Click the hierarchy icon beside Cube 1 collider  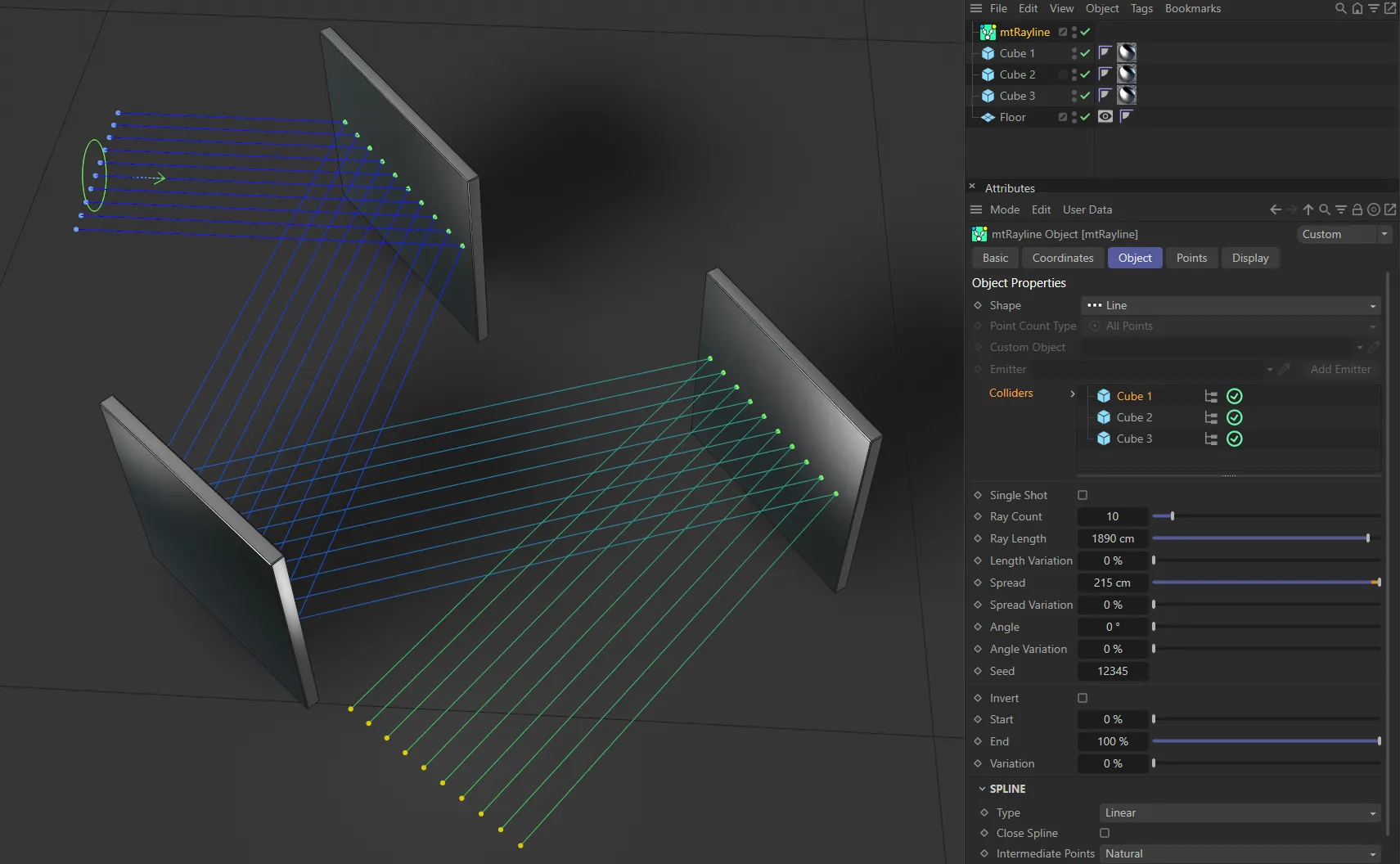[1210, 396]
